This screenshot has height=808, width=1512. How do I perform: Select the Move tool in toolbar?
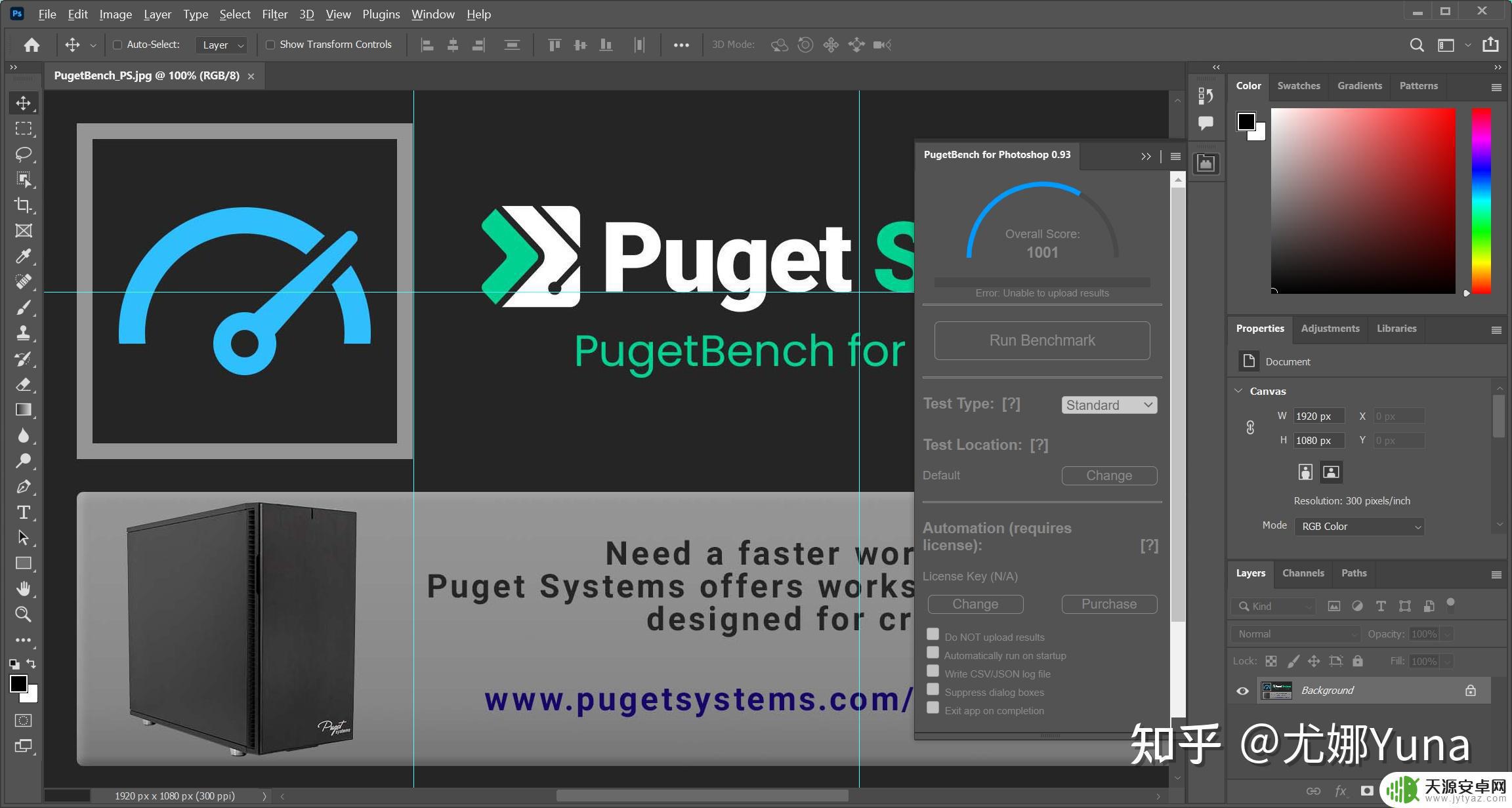click(x=24, y=103)
